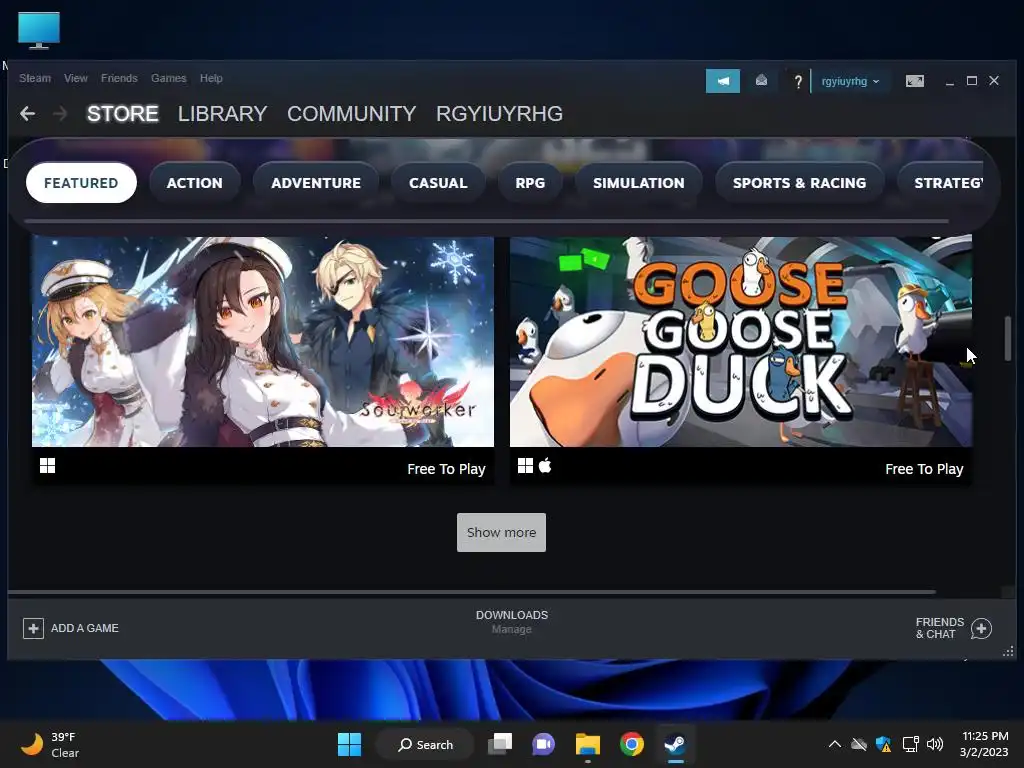Open the Windows Start menu
Image resolution: width=1024 pixels, height=768 pixels.
(x=349, y=744)
